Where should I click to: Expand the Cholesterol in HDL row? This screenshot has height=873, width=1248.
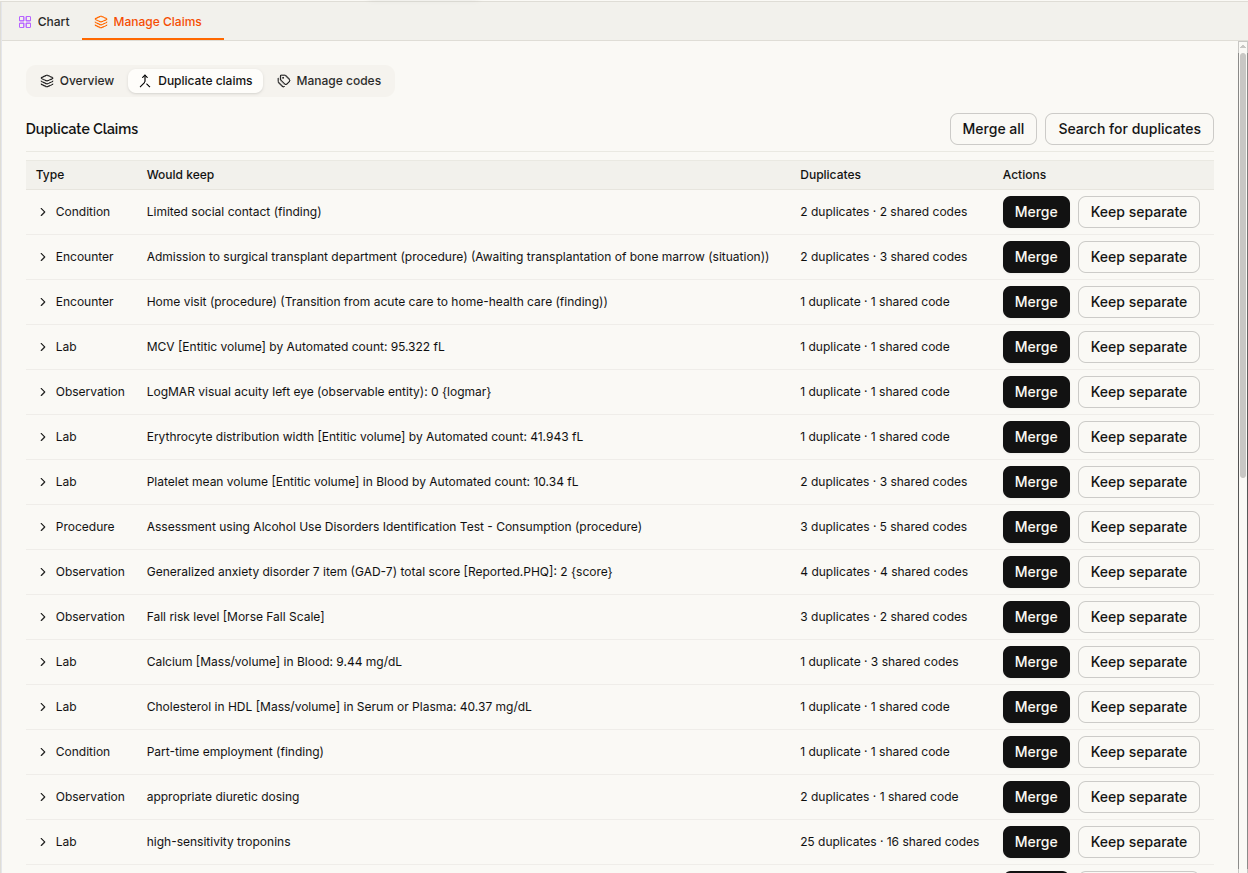tap(43, 707)
